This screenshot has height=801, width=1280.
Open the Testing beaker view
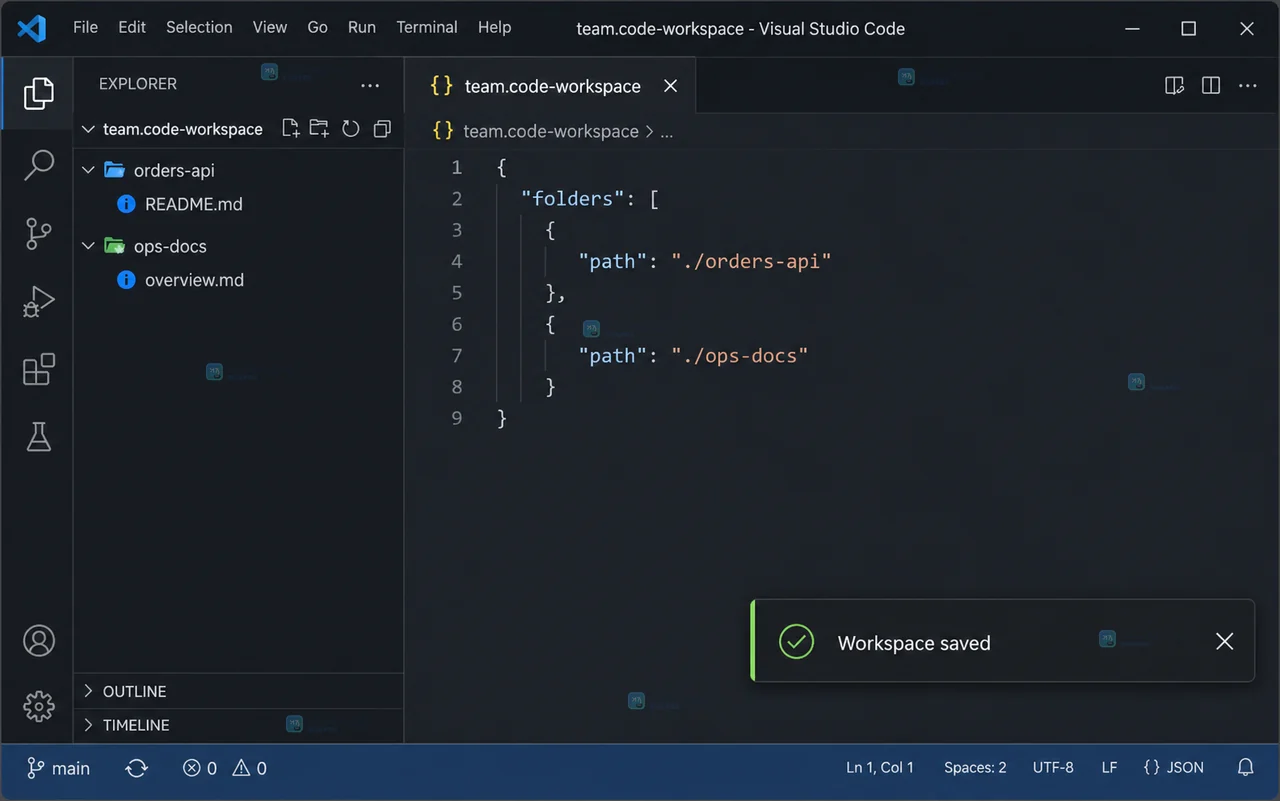coord(38,437)
